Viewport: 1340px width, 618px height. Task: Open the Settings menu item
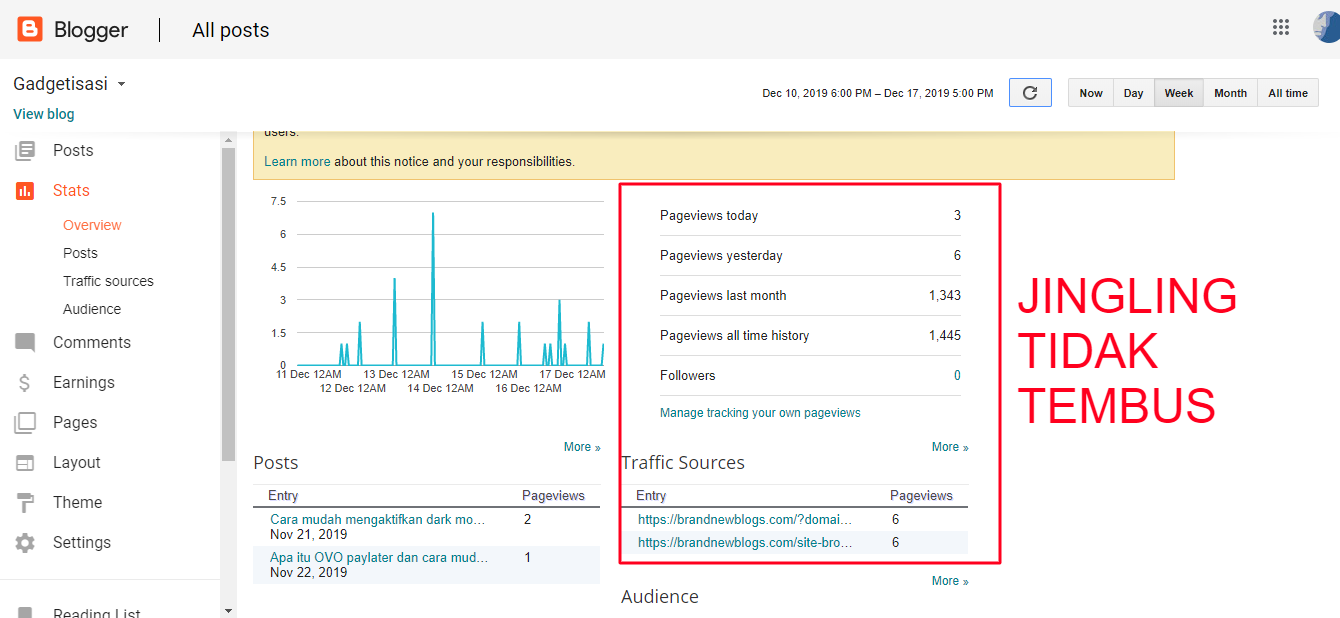pos(82,543)
